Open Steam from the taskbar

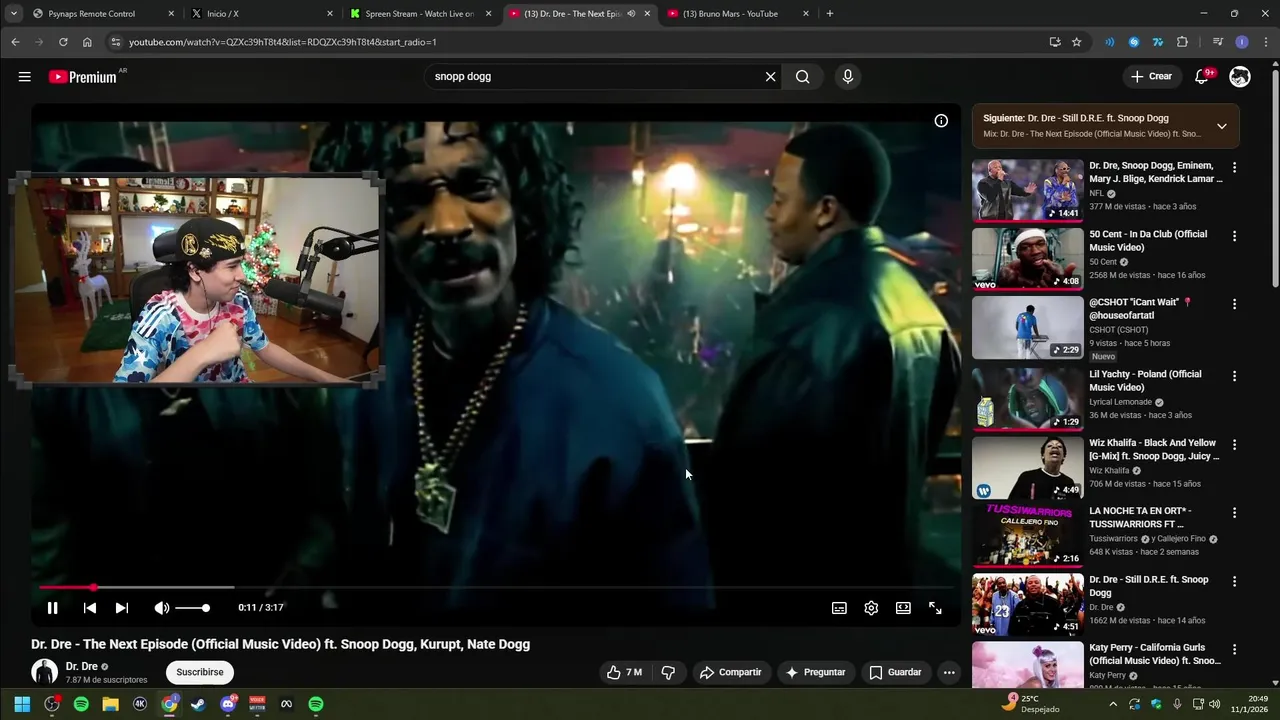tap(198, 704)
